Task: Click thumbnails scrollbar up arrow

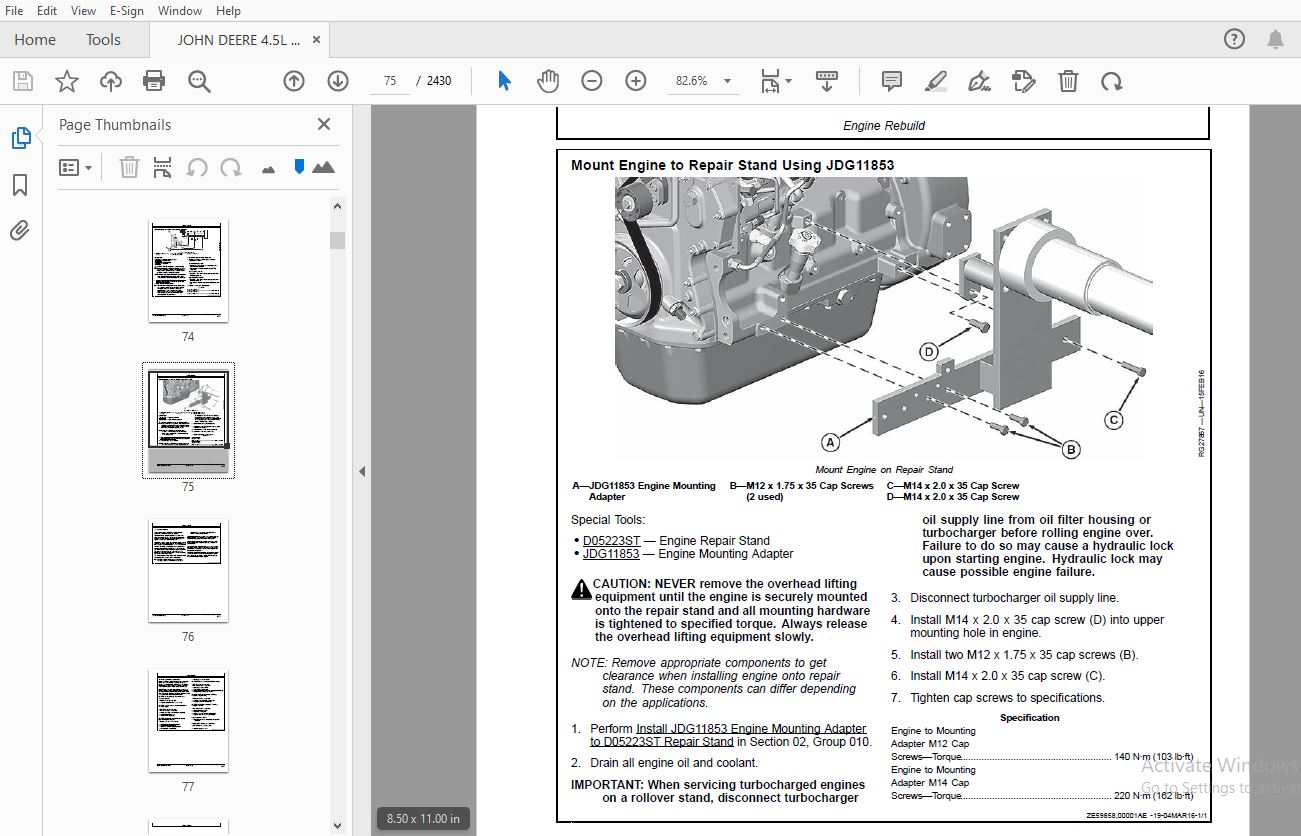Action: (x=337, y=207)
